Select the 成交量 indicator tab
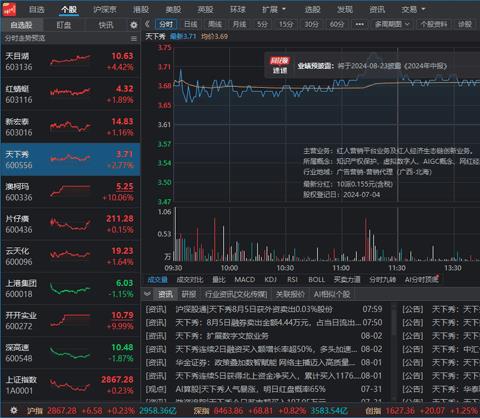480x418 pixels. (x=157, y=280)
